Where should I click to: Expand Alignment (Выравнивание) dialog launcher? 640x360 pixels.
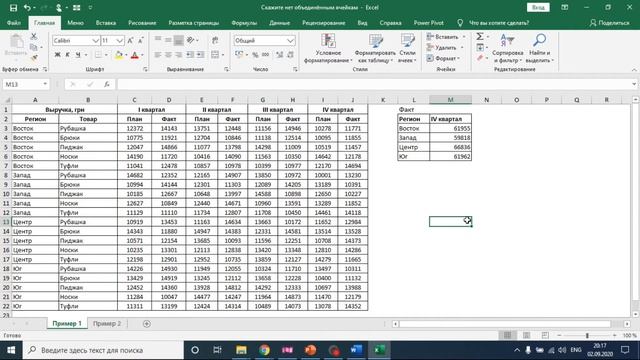click(x=227, y=69)
